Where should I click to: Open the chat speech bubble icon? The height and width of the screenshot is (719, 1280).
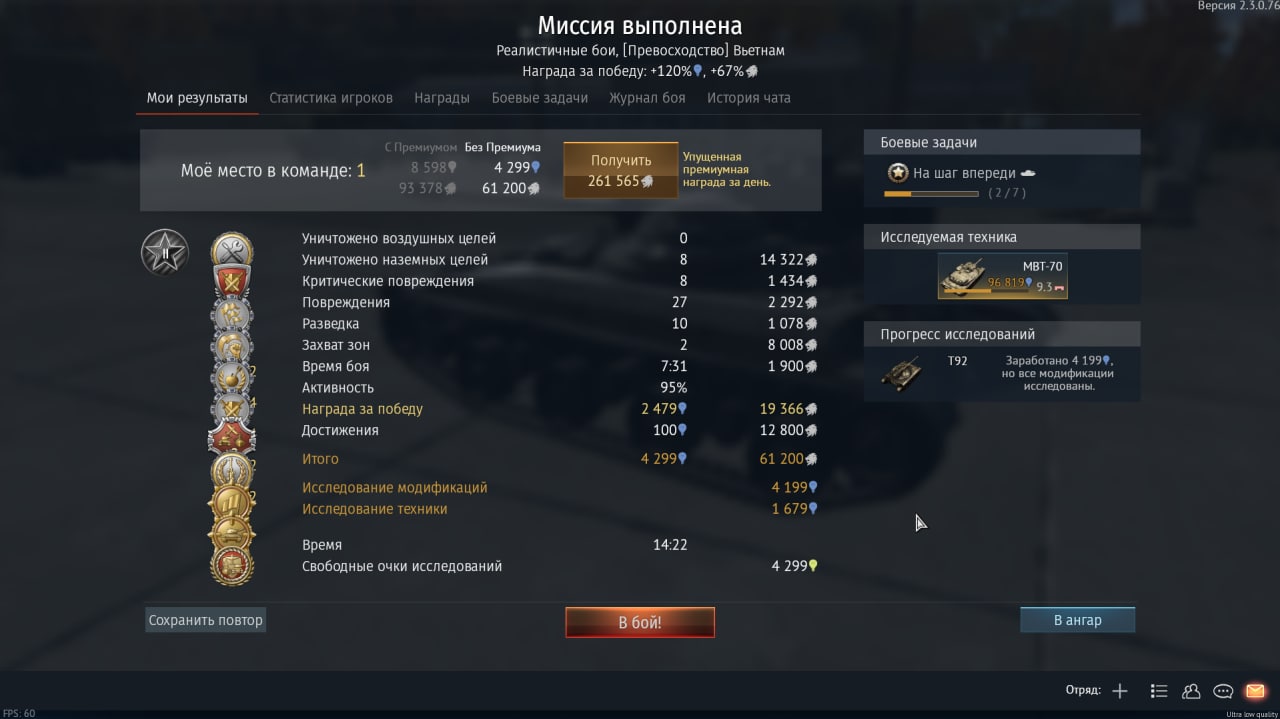coord(1223,691)
